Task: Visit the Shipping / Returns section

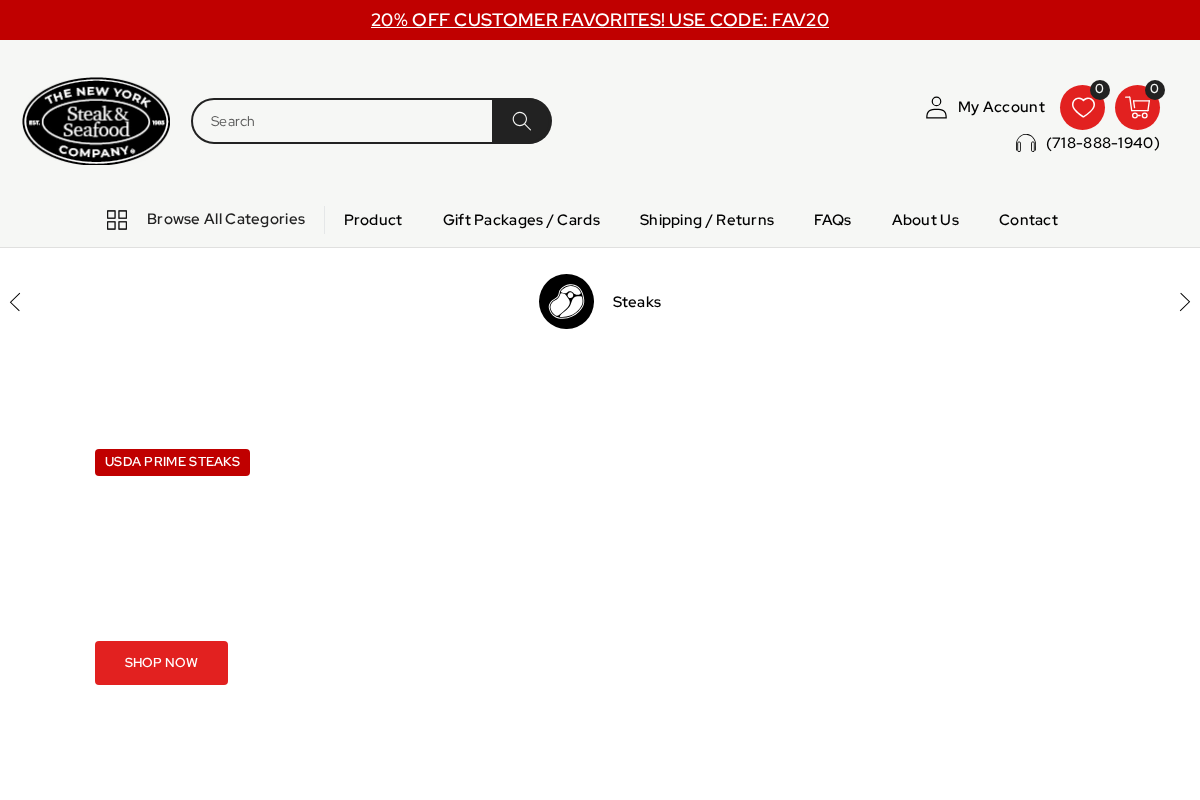Action: (x=707, y=219)
